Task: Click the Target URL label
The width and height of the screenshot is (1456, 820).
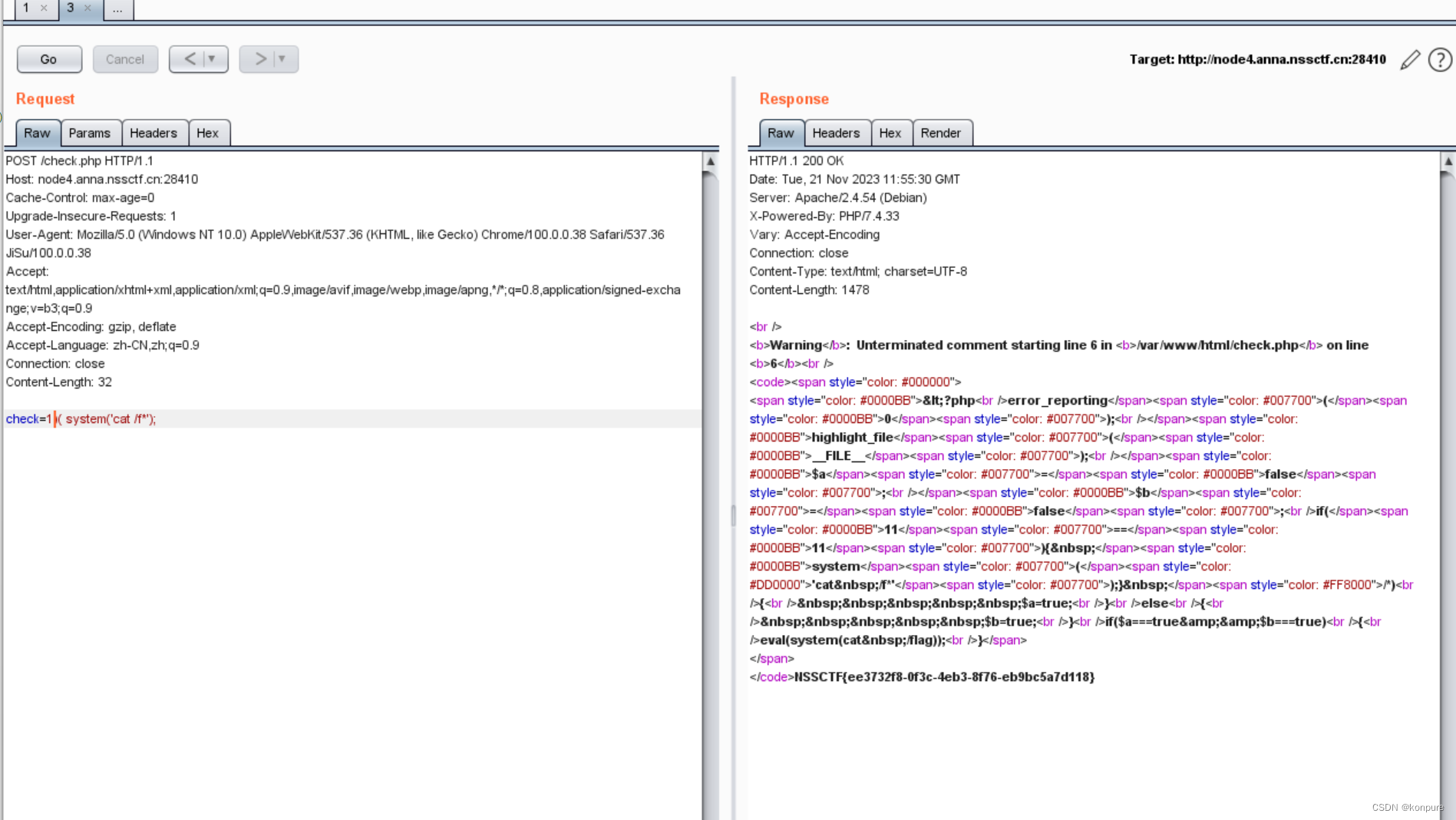Action: (1258, 59)
